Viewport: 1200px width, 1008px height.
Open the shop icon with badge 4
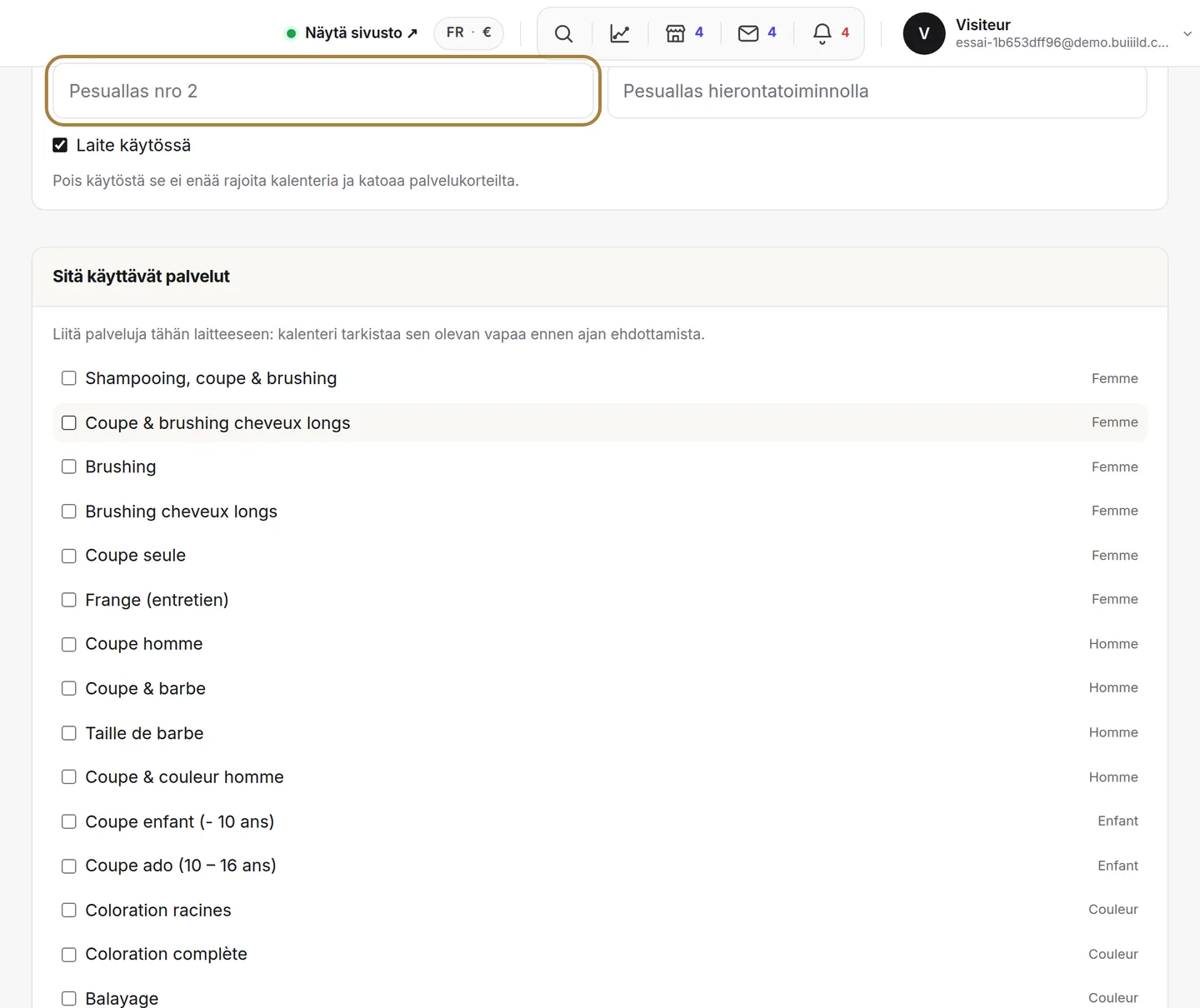684,33
